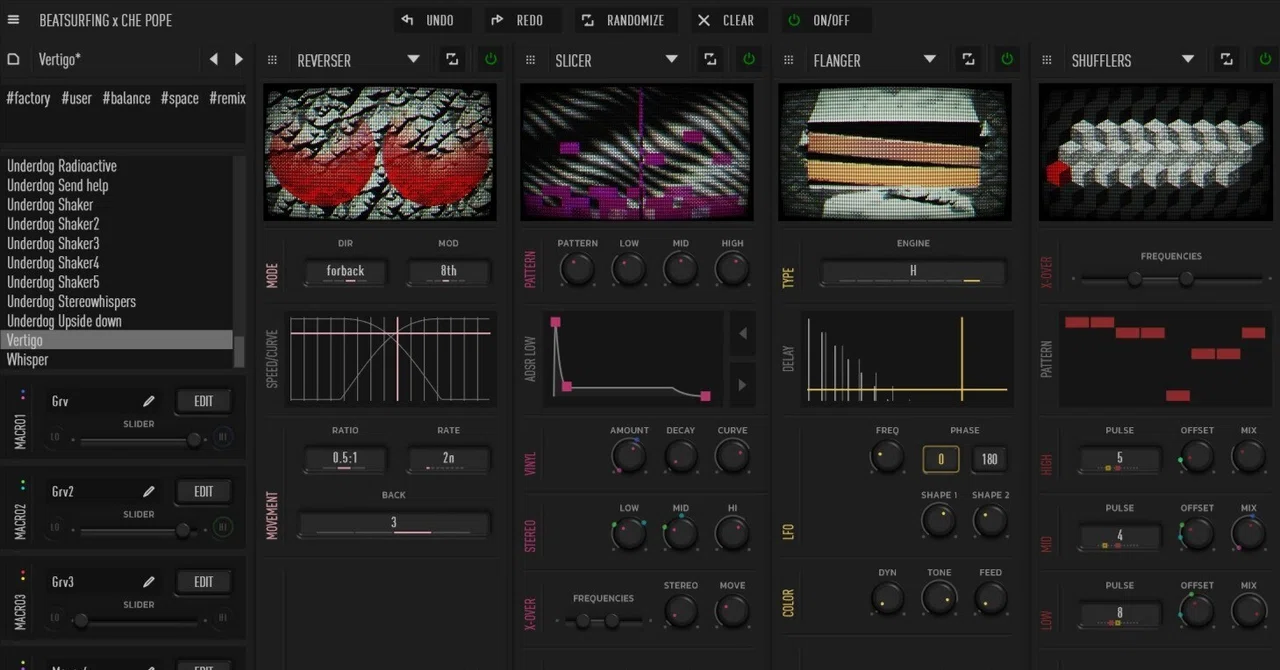
Task: Click the Flanger drag handle icon
Action: [x=789, y=60]
